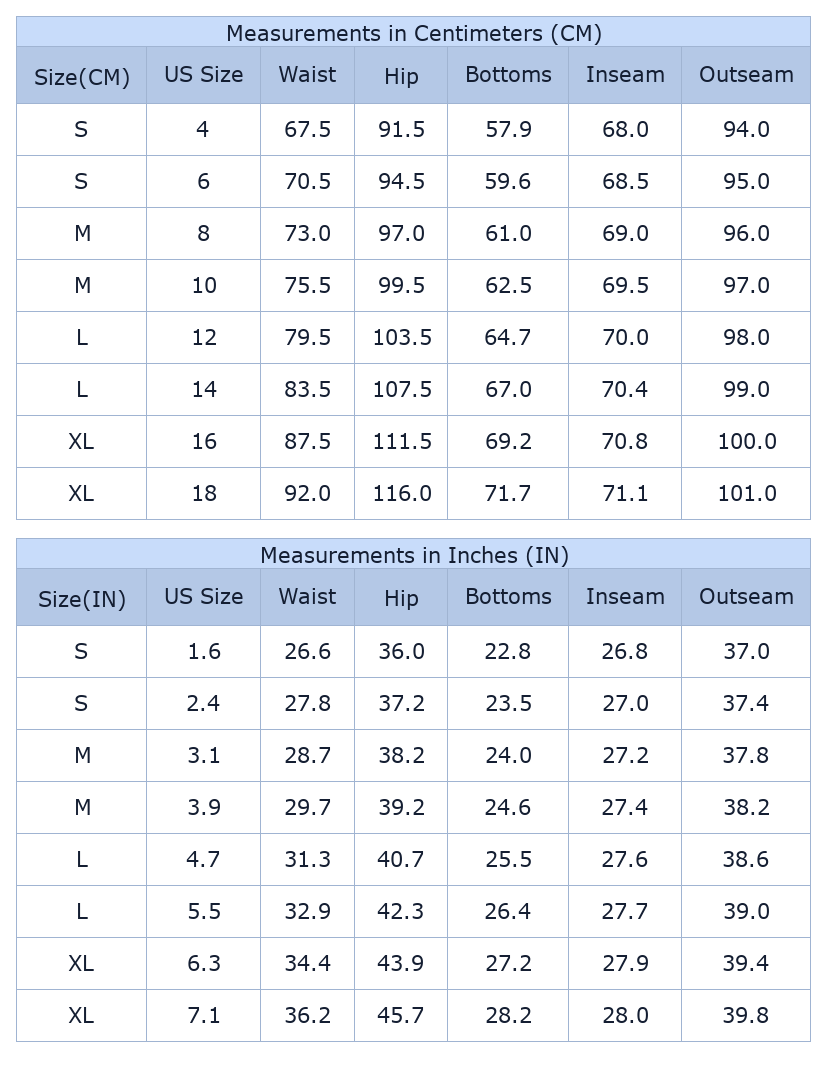Click the Bottoms header in centimeters table

click(508, 75)
